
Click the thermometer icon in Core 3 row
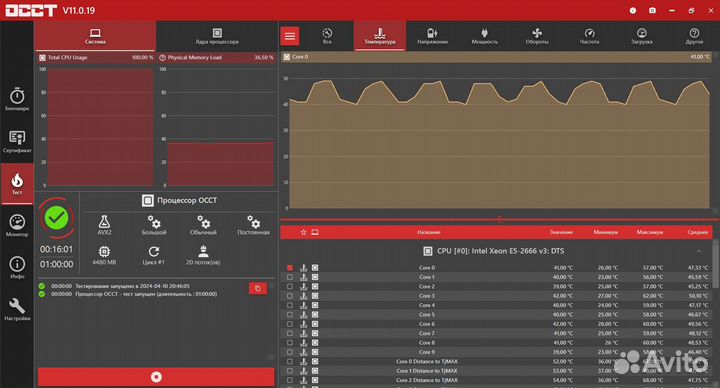coord(304,296)
